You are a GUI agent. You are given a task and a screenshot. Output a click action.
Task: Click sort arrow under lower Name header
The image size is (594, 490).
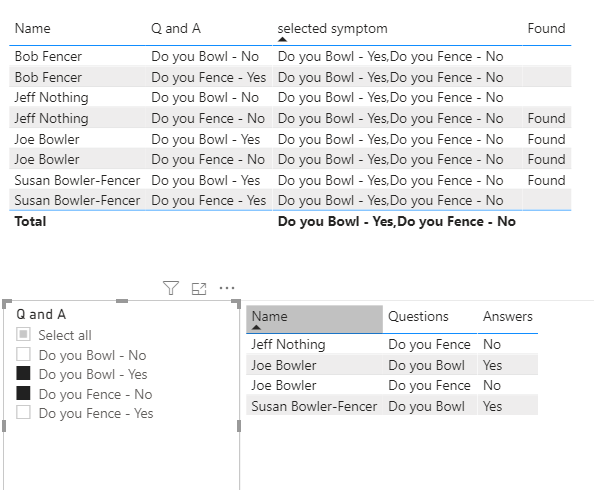[x=256, y=327]
